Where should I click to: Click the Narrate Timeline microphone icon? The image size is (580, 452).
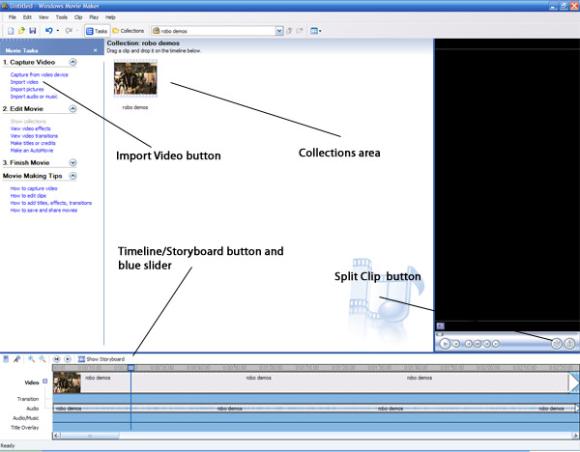(x=17, y=359)
